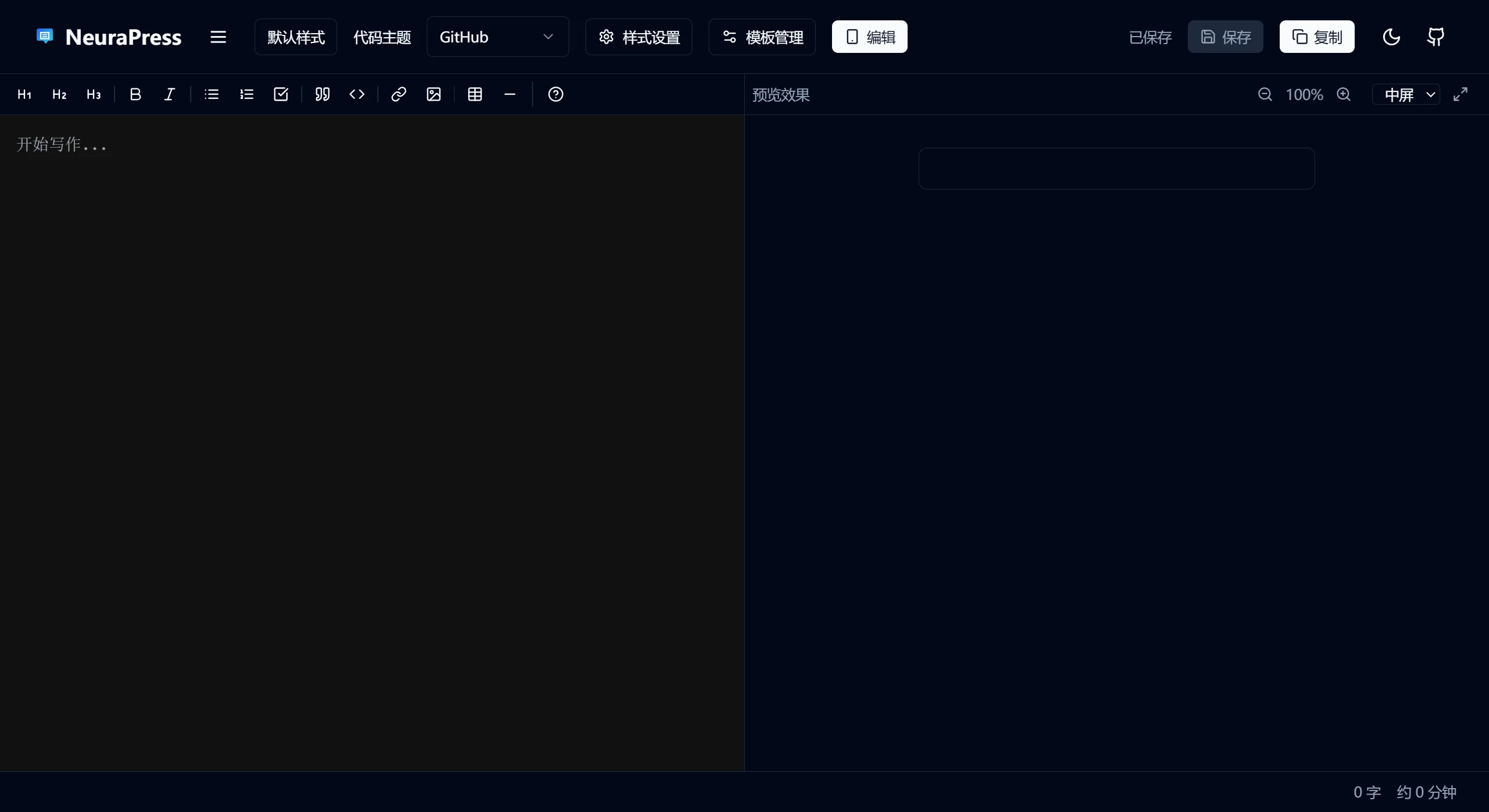This screenshot has width=1489, height=812.
Task: Expand the 中屏 screen size dropdown
Action: tap(1406, 94)
